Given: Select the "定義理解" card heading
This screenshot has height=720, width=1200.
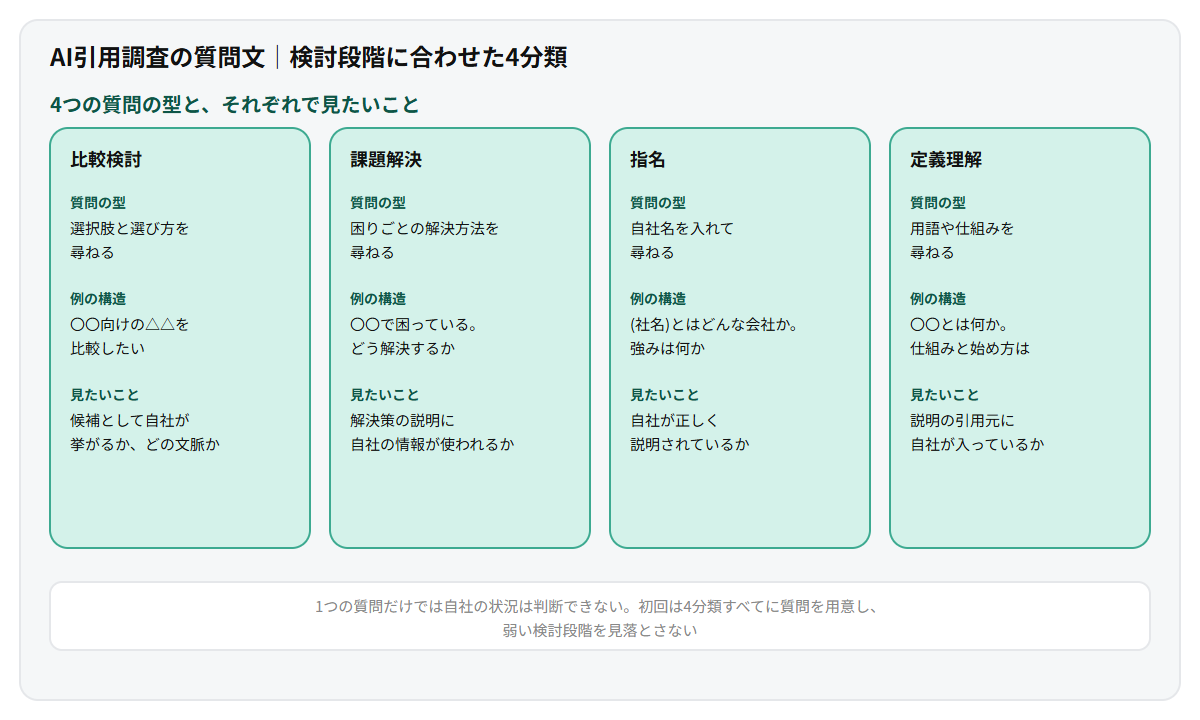Looking at the screenshot, I should tap(946, 160).
